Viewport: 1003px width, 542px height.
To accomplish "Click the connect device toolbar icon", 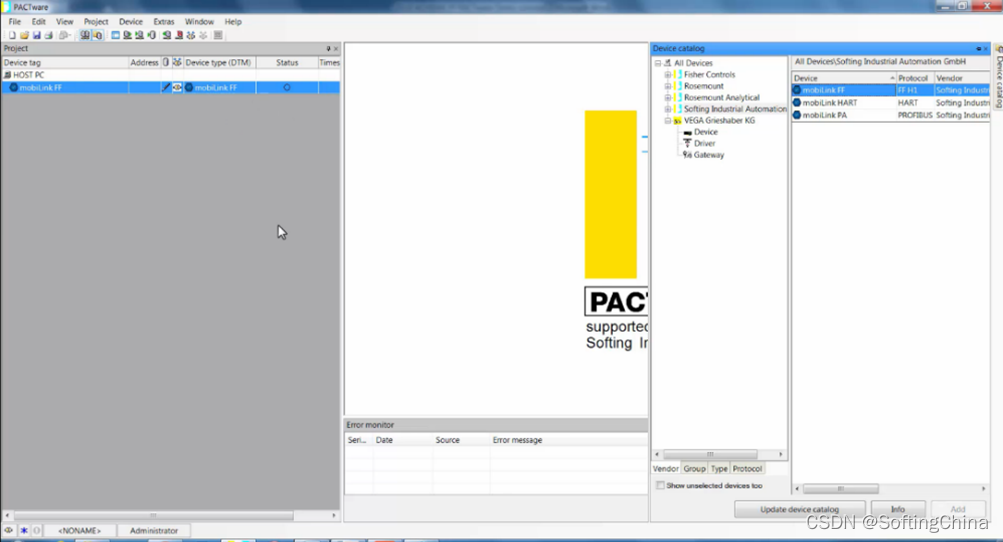I will click(127, 35).
